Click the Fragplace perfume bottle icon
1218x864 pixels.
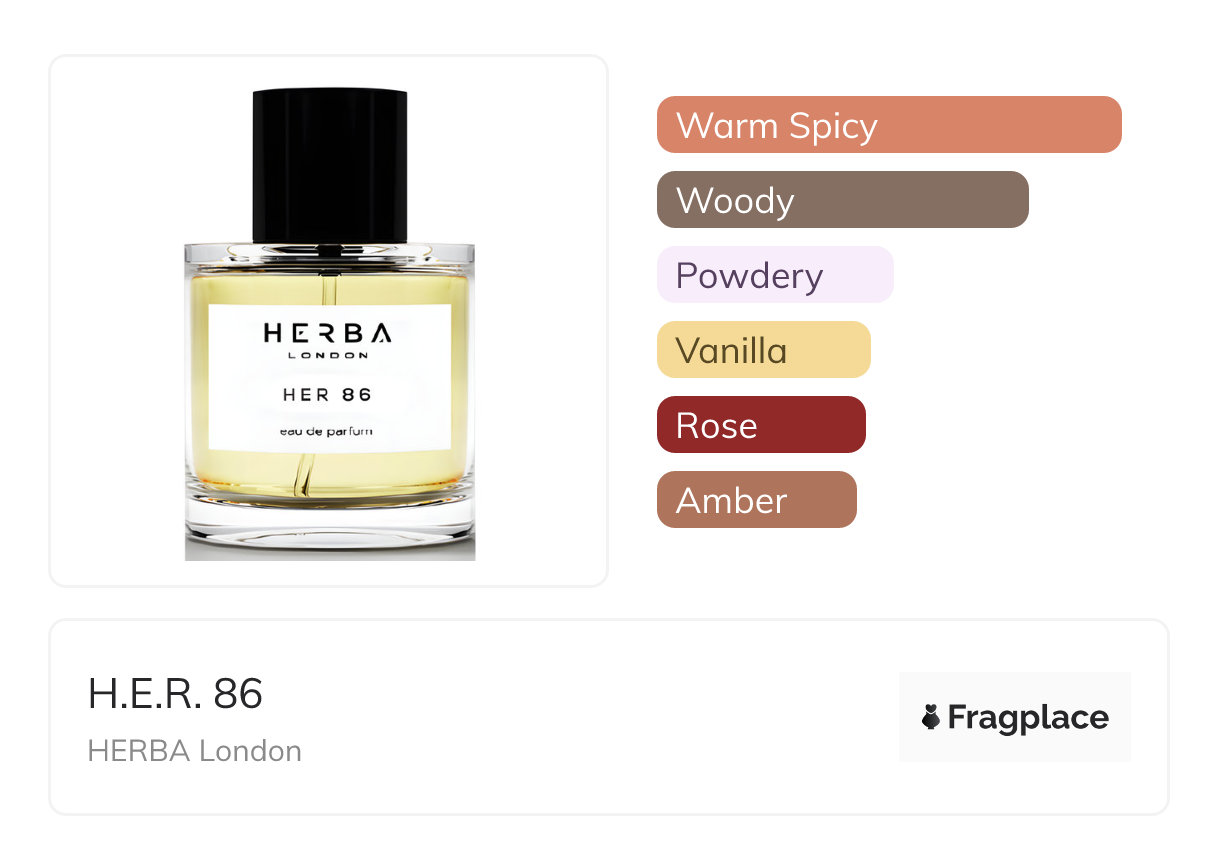pyautogui.click(x=931, y=717)
